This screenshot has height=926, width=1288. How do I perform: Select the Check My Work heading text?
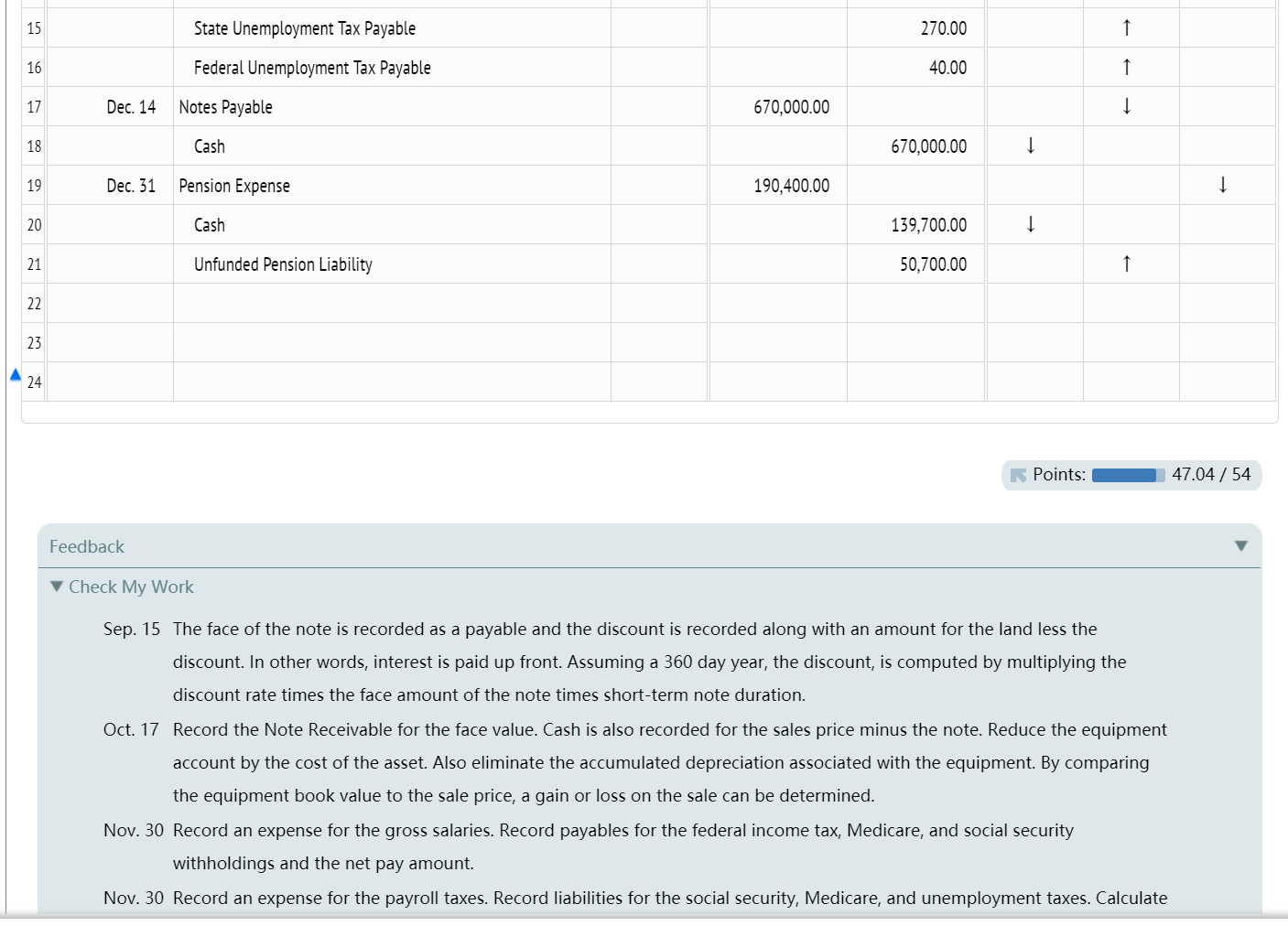[131, 587]
